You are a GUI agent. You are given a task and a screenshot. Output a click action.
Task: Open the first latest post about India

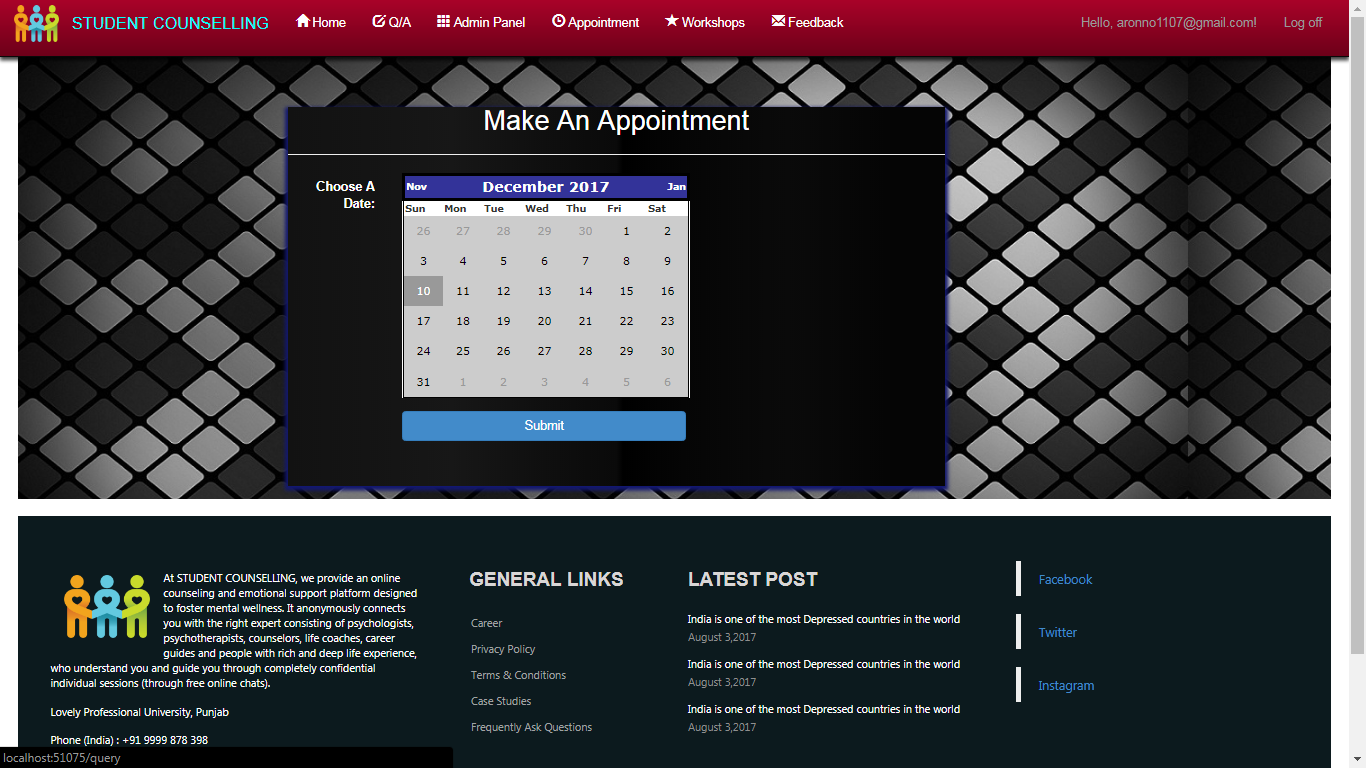[x=824, y=619]
